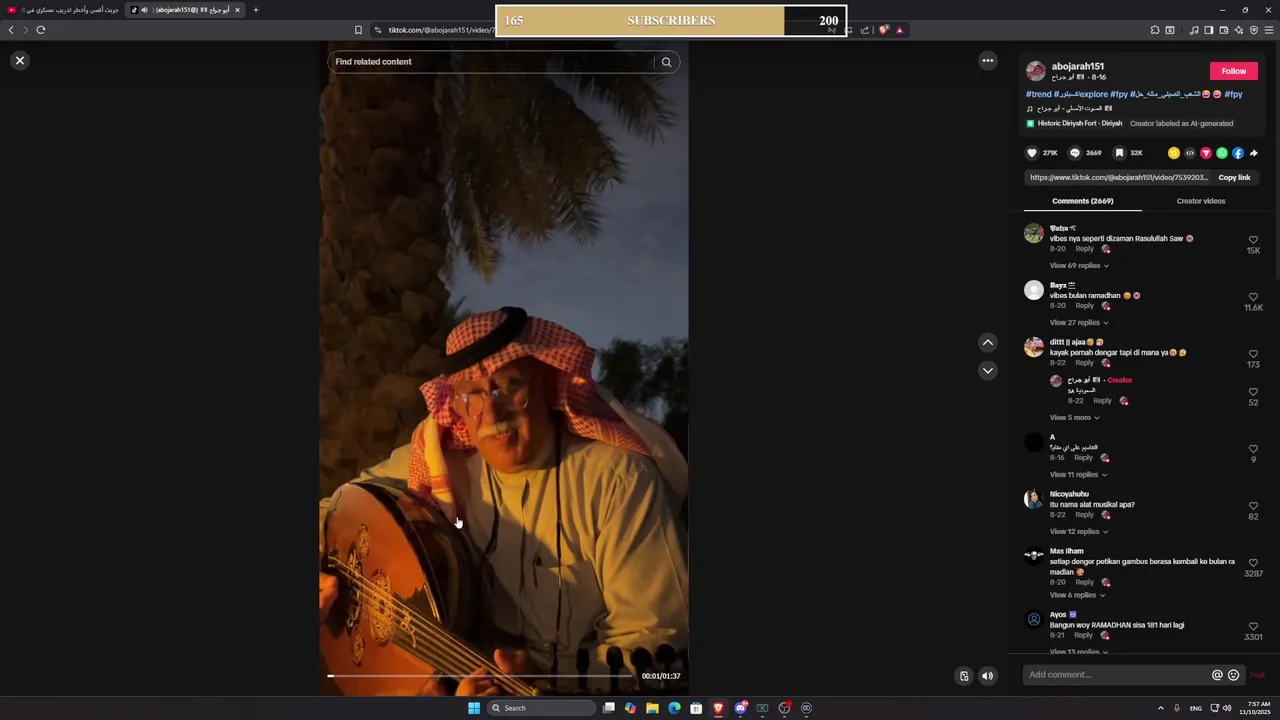This screenshot has width=1280, height=720.
Task: Click the abojarah151 username link
Action: 1078,66
